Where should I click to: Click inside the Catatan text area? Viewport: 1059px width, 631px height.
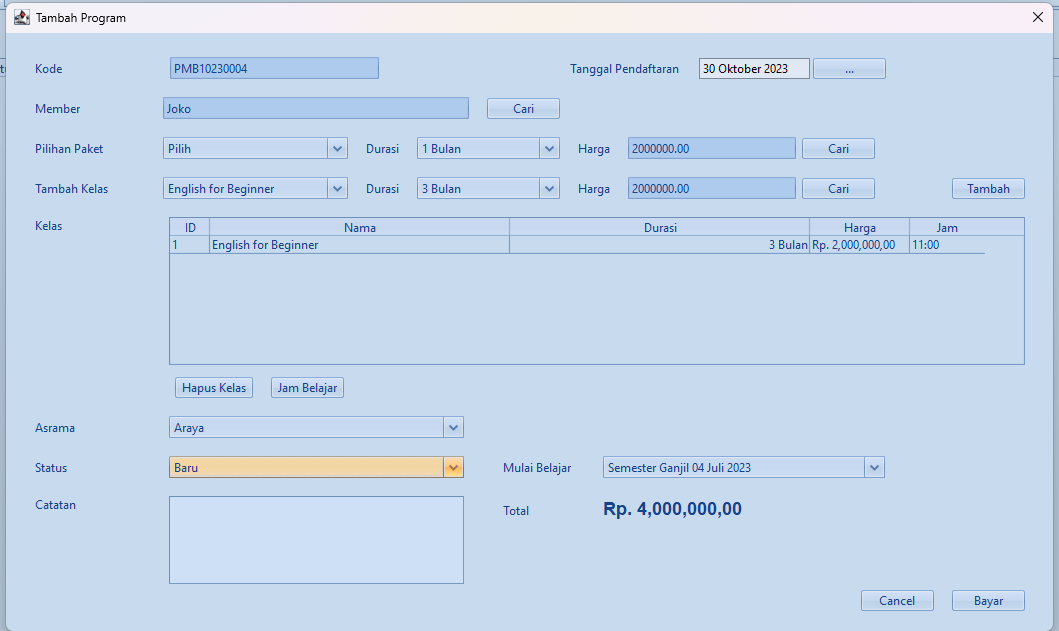click(x=316, y=540)
